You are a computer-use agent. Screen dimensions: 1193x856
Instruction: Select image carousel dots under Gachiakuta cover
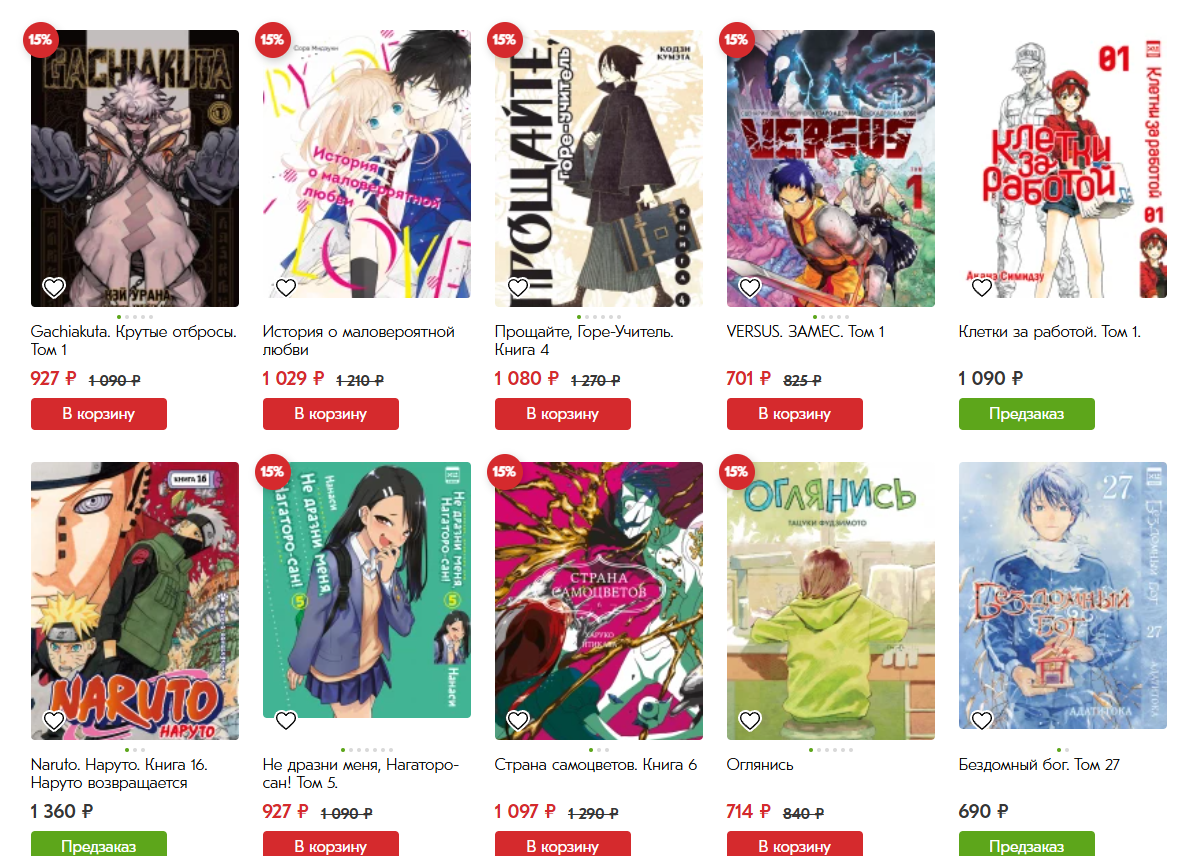pos(135,317)
